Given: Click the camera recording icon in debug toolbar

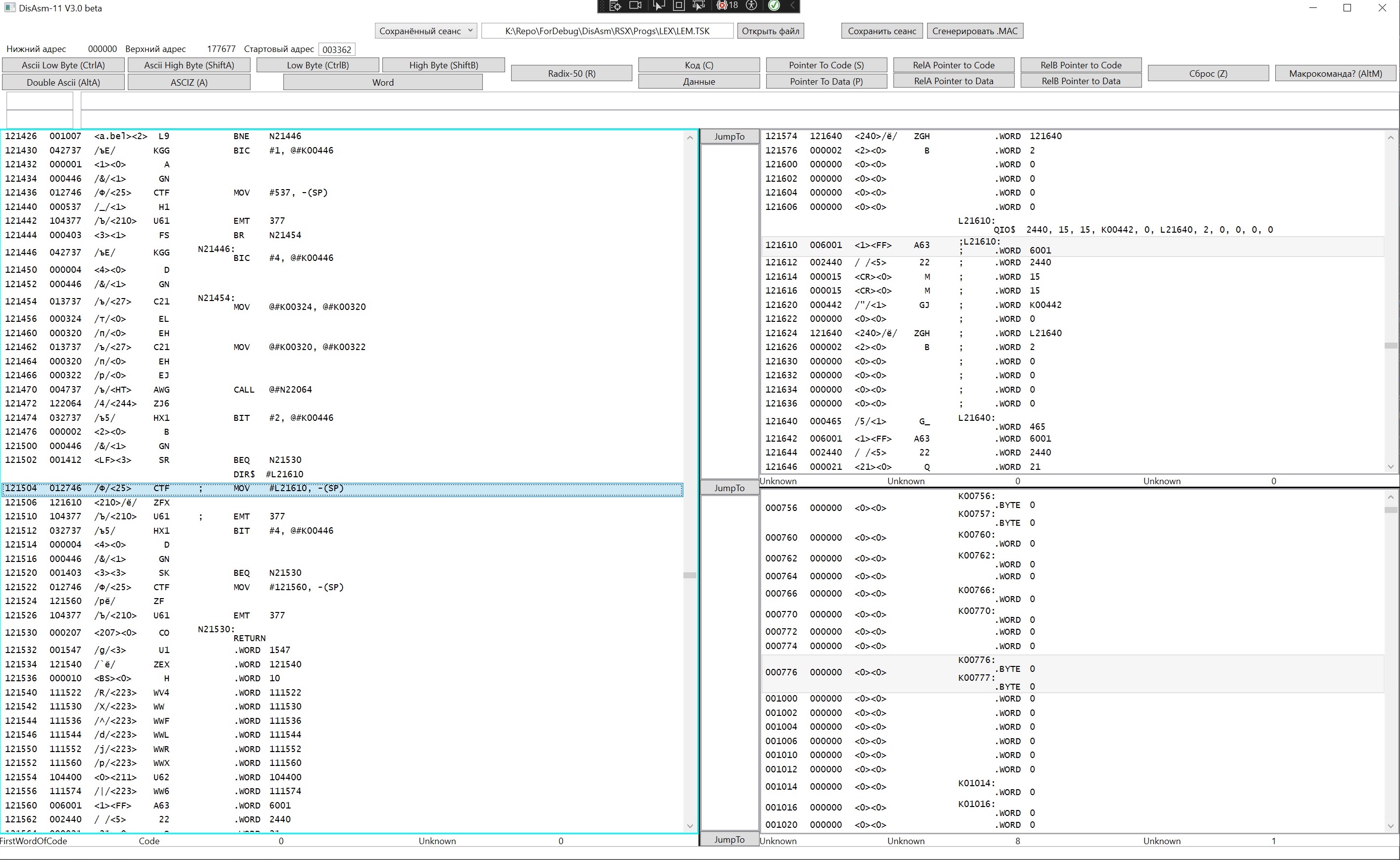Looking at the screenshot, I should [635, 5].
